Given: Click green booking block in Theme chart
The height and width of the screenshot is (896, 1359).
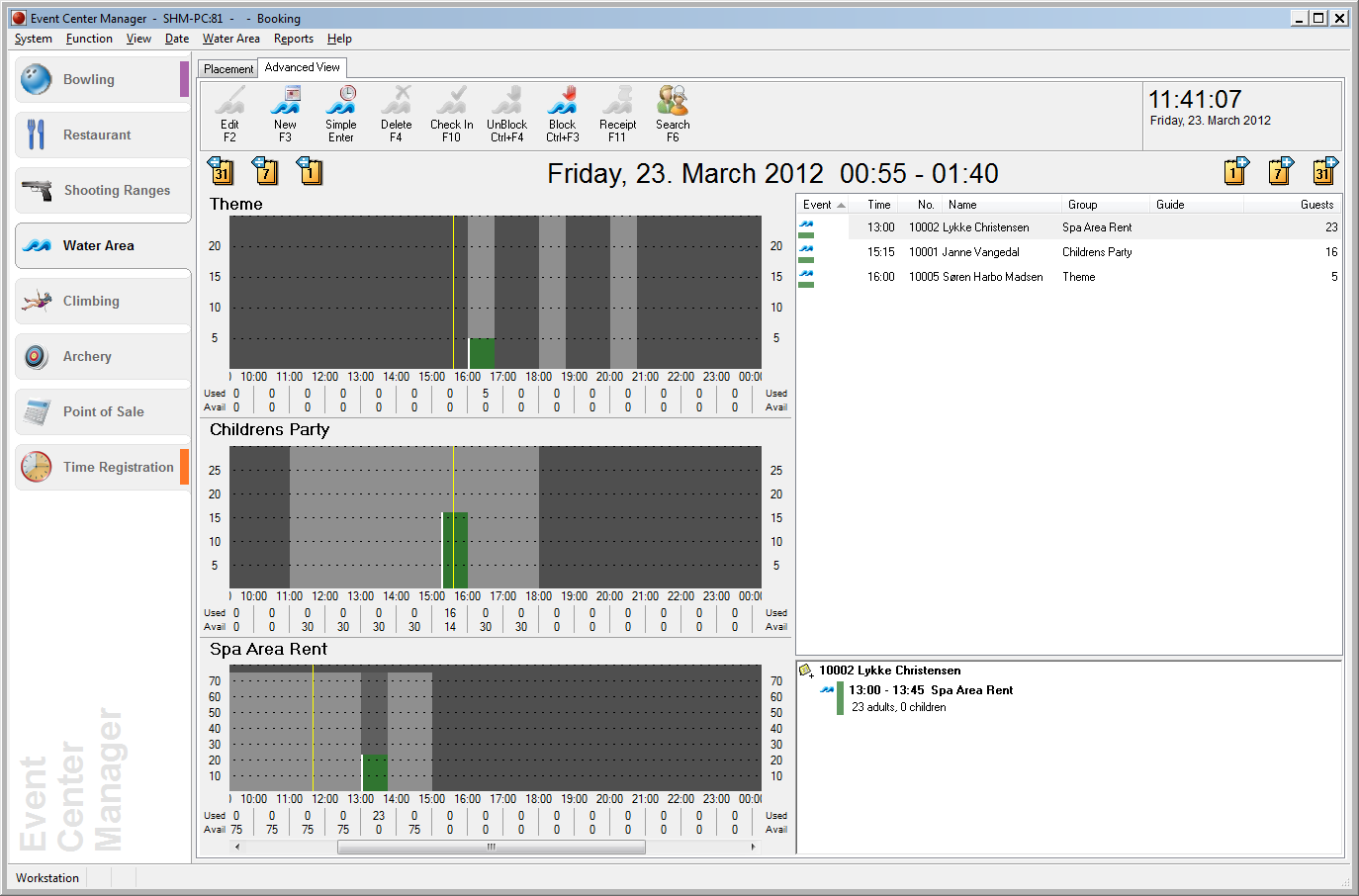Looking at the screenshot, I should pos(482,353).
